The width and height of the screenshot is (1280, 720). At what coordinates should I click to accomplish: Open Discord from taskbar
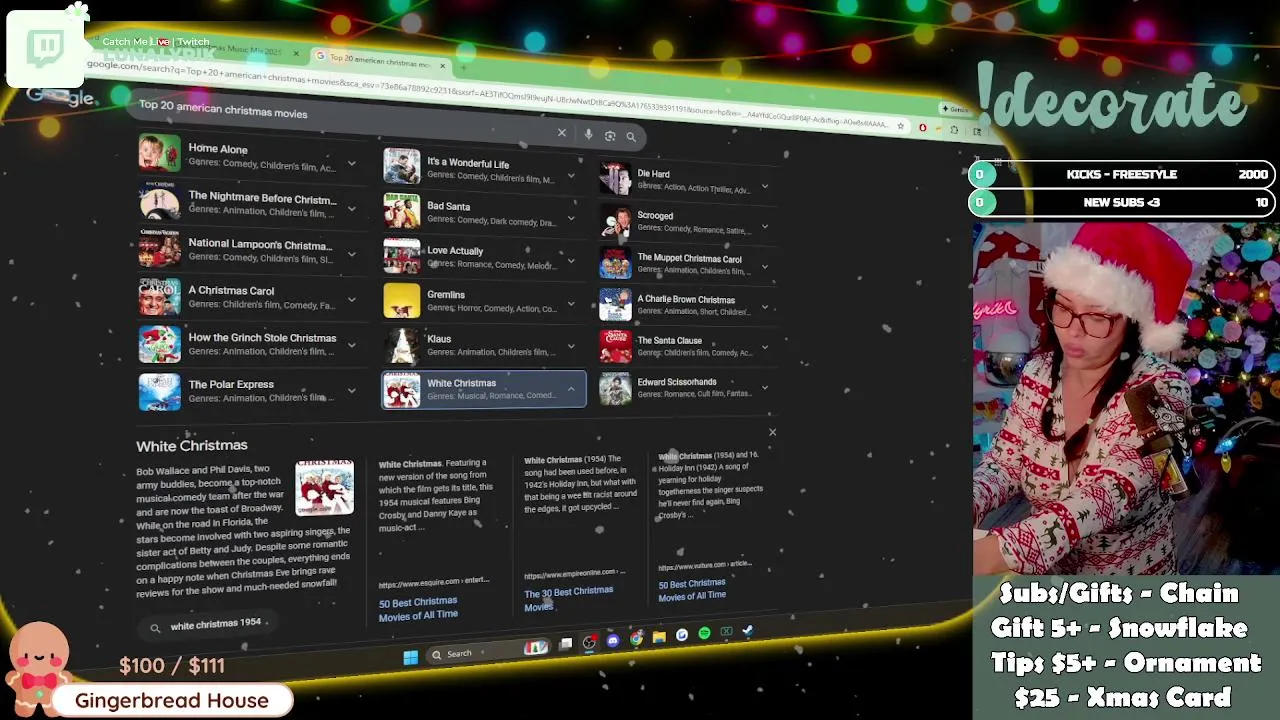(x=613, y=641)
